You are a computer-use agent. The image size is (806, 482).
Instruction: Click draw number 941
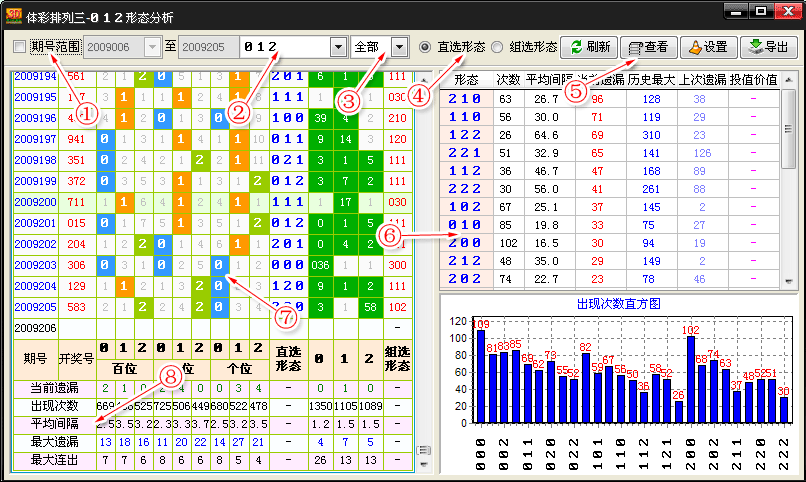(76, 139)
